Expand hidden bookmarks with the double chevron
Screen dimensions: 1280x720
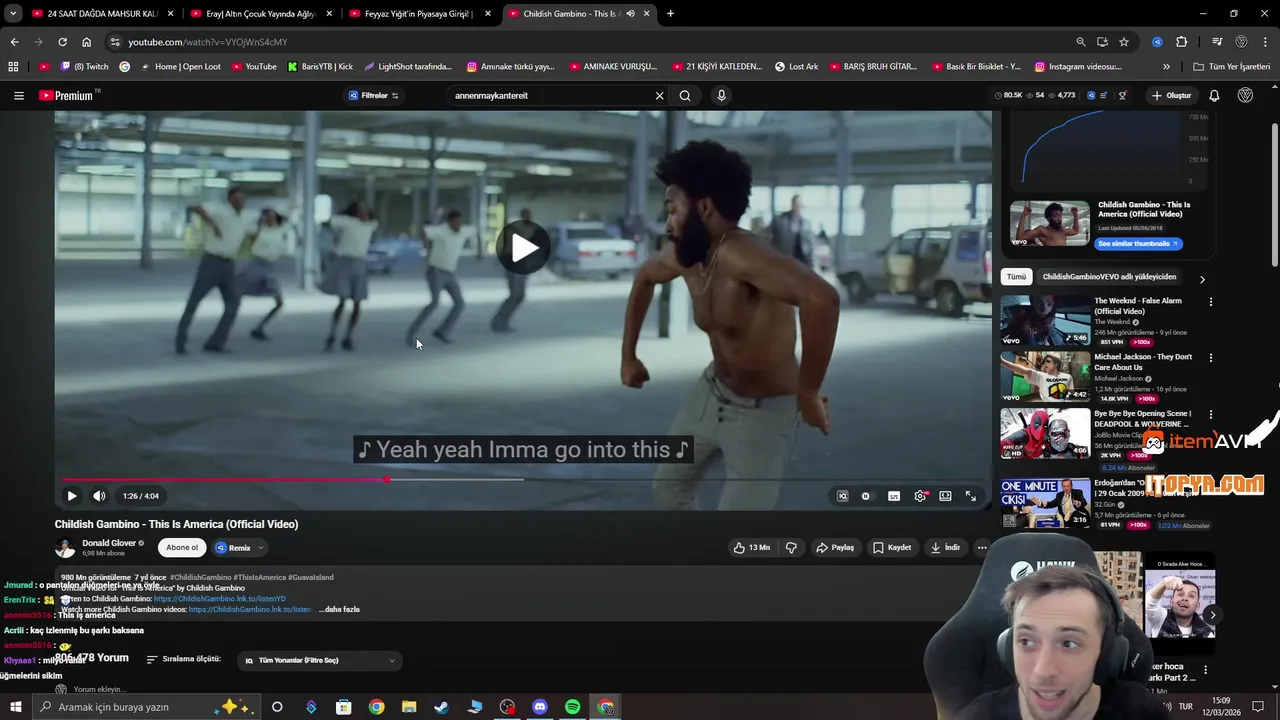pyautogui.click(x=1166, y=67)
